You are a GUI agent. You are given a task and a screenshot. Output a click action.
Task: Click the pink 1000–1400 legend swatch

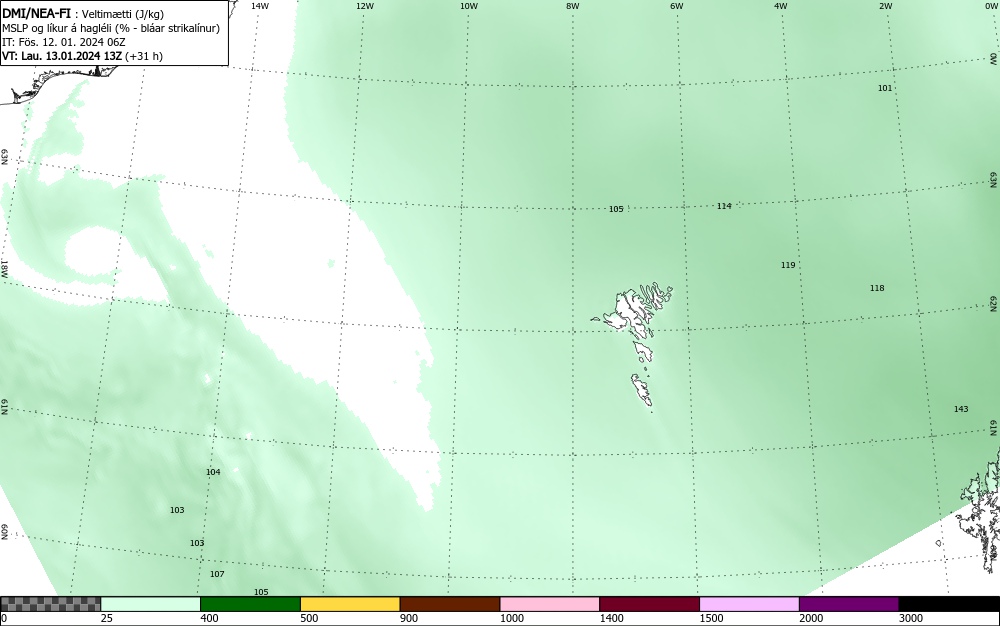click(x=550, y=604)
